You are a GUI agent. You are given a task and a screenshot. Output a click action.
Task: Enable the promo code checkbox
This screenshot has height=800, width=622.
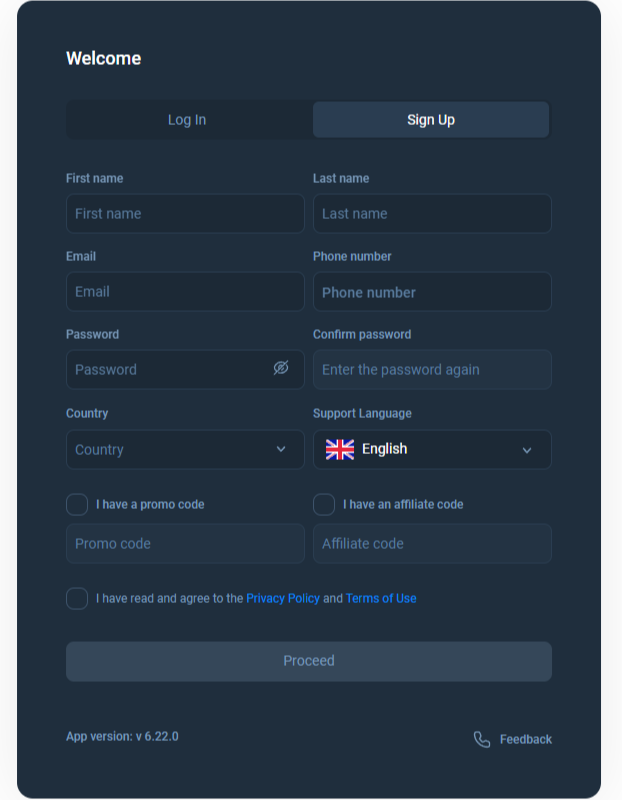click(77, 504)
